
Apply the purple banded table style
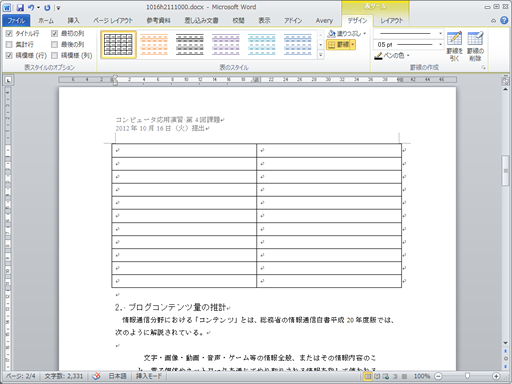pos(226,45)
